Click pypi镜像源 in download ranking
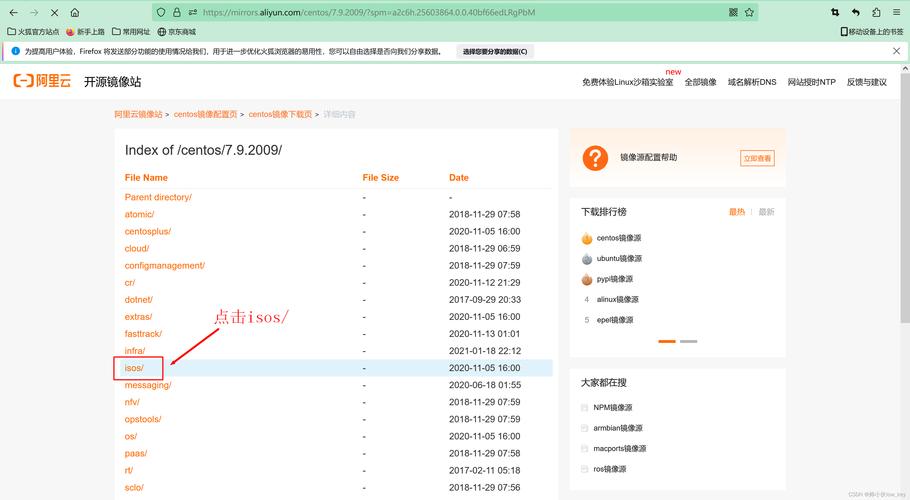The width and height of the screenshot is (910, 500). point(615,279)
